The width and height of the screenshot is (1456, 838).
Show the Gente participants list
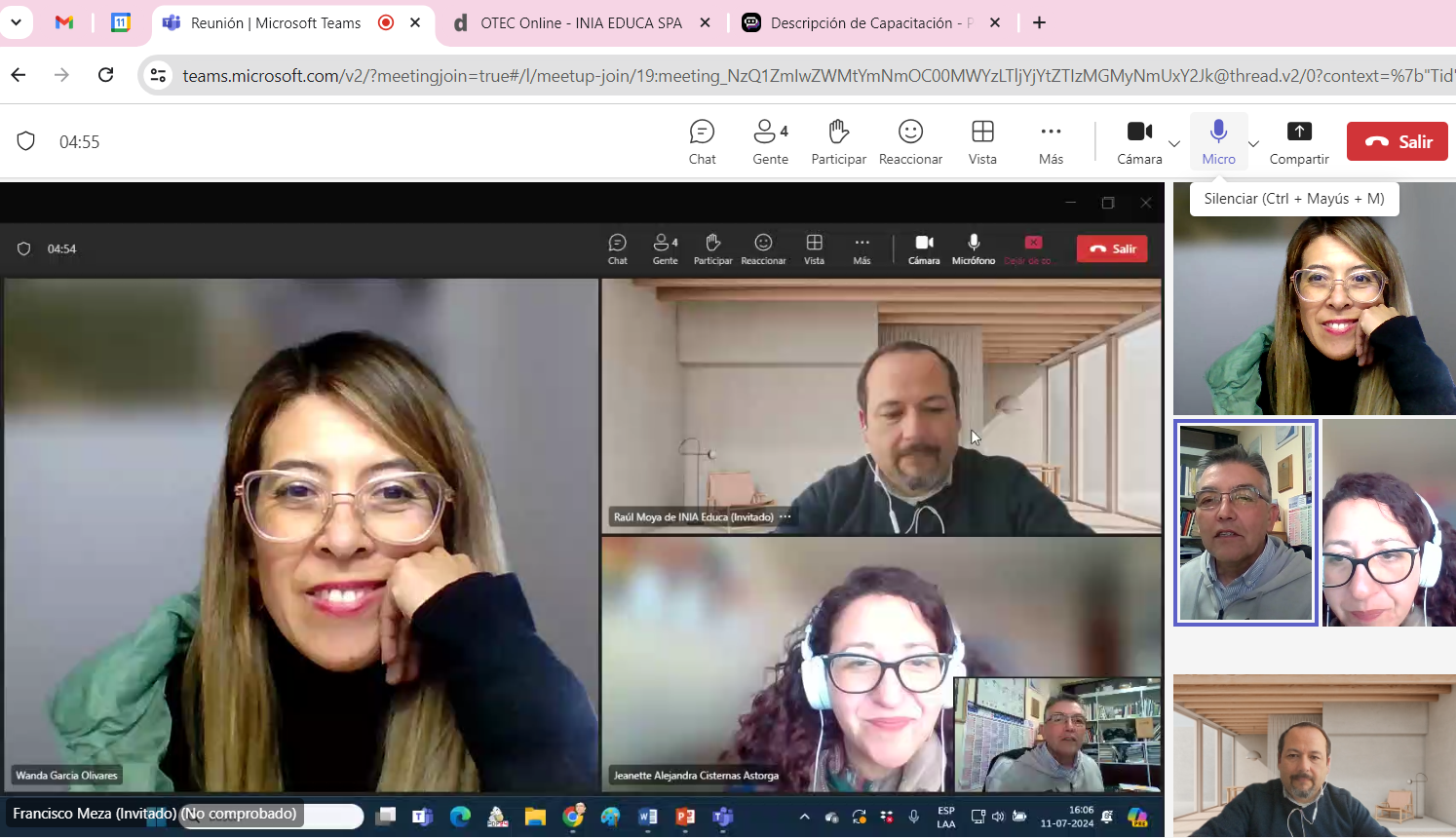(x=770, y=142)
